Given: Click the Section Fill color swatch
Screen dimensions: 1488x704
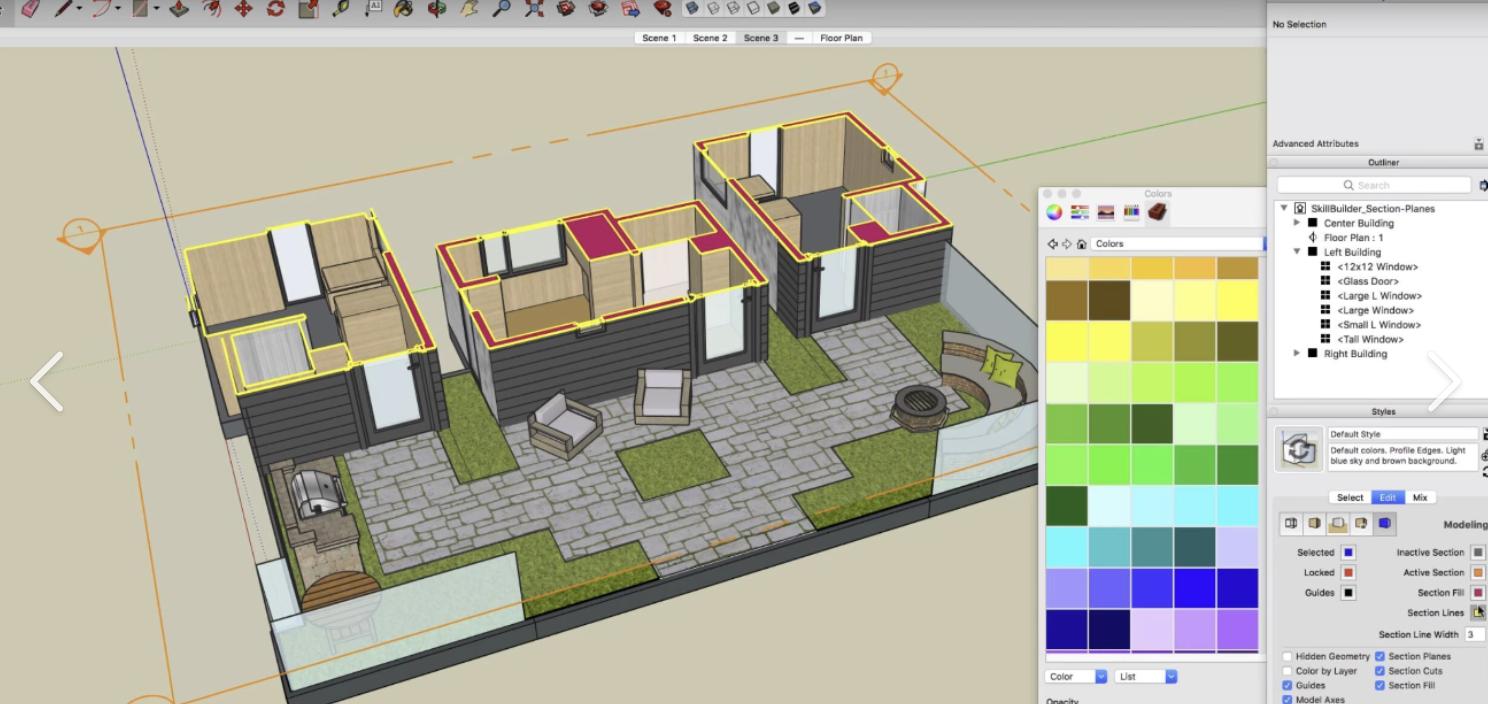Looking at the screenshot, I should click(1478, 593).
